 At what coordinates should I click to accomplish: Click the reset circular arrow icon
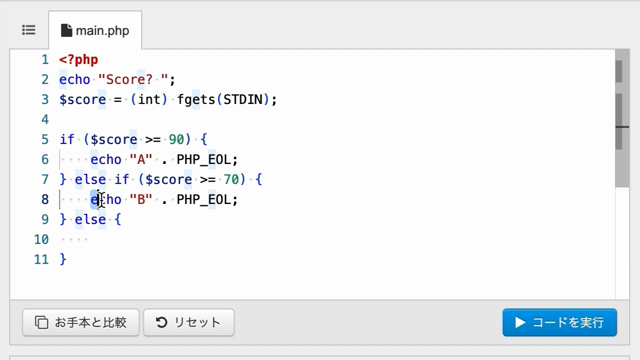[x=162, y=322]
